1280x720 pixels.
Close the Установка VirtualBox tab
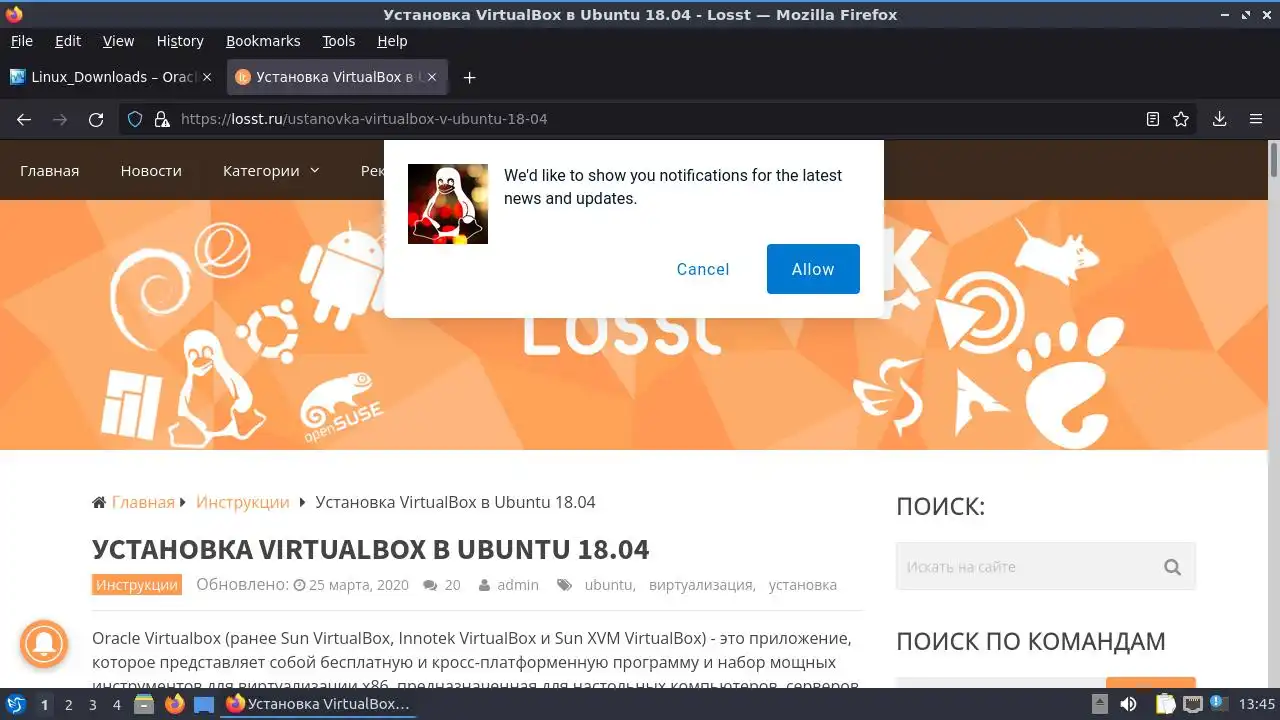[x=432, y=77]
